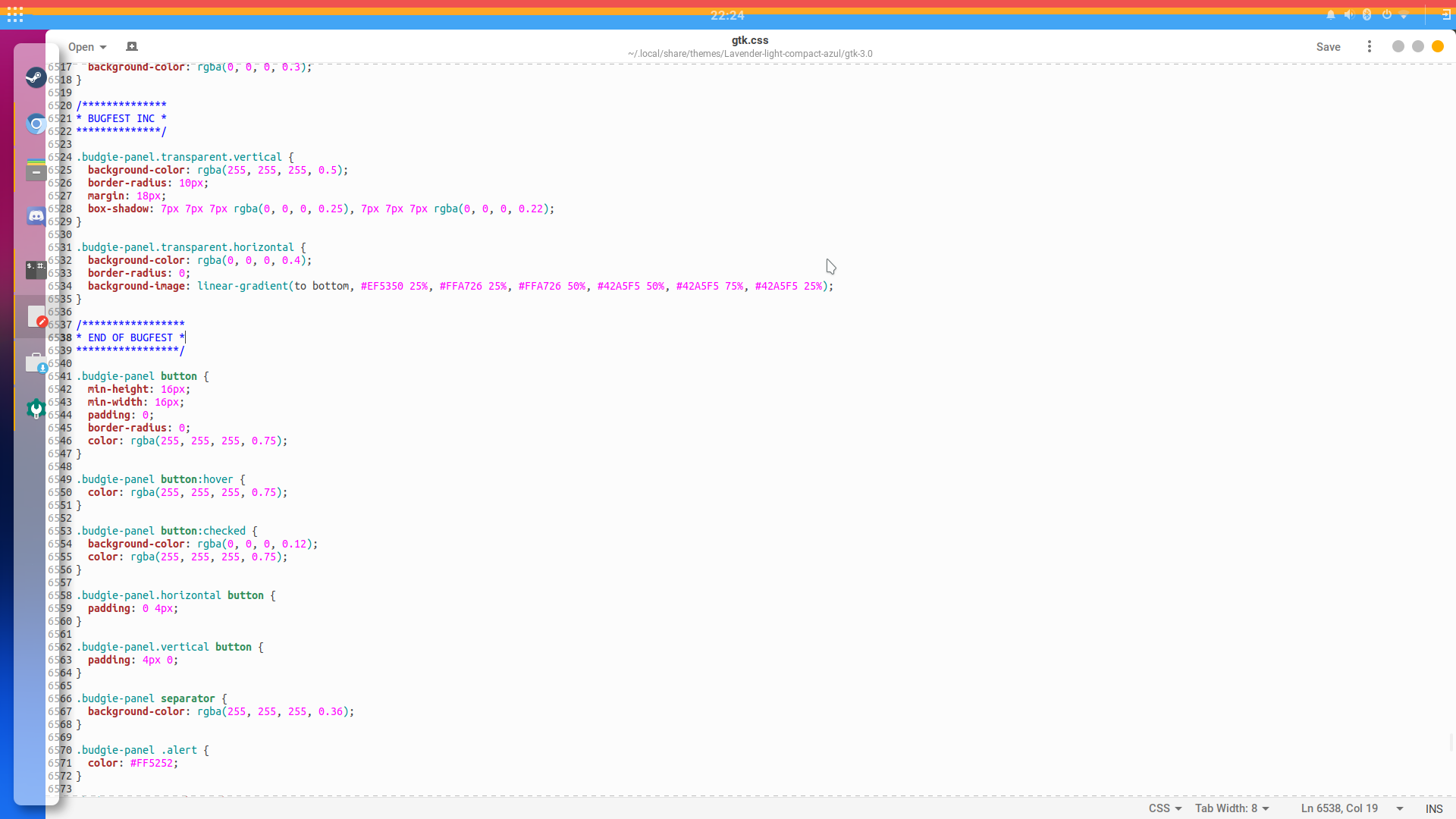Open the CSS language selector dropdown

click(x=1165, y=808)
